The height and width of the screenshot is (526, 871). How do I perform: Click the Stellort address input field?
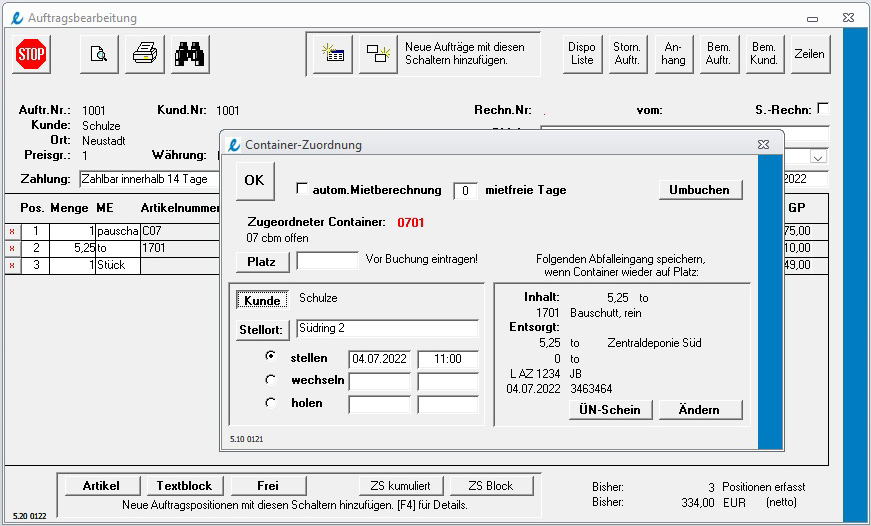coord(387,328)
